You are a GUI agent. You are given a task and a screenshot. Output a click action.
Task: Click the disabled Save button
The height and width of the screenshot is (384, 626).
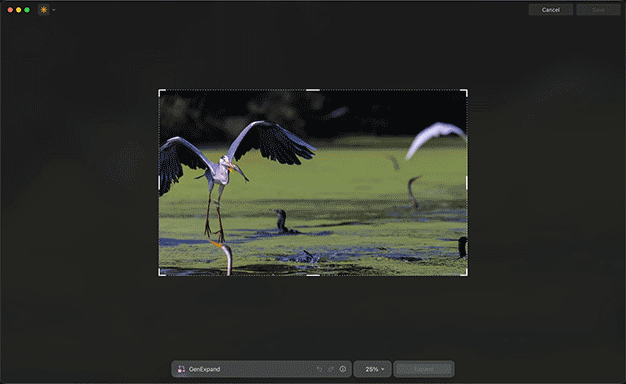click(598, 10)
